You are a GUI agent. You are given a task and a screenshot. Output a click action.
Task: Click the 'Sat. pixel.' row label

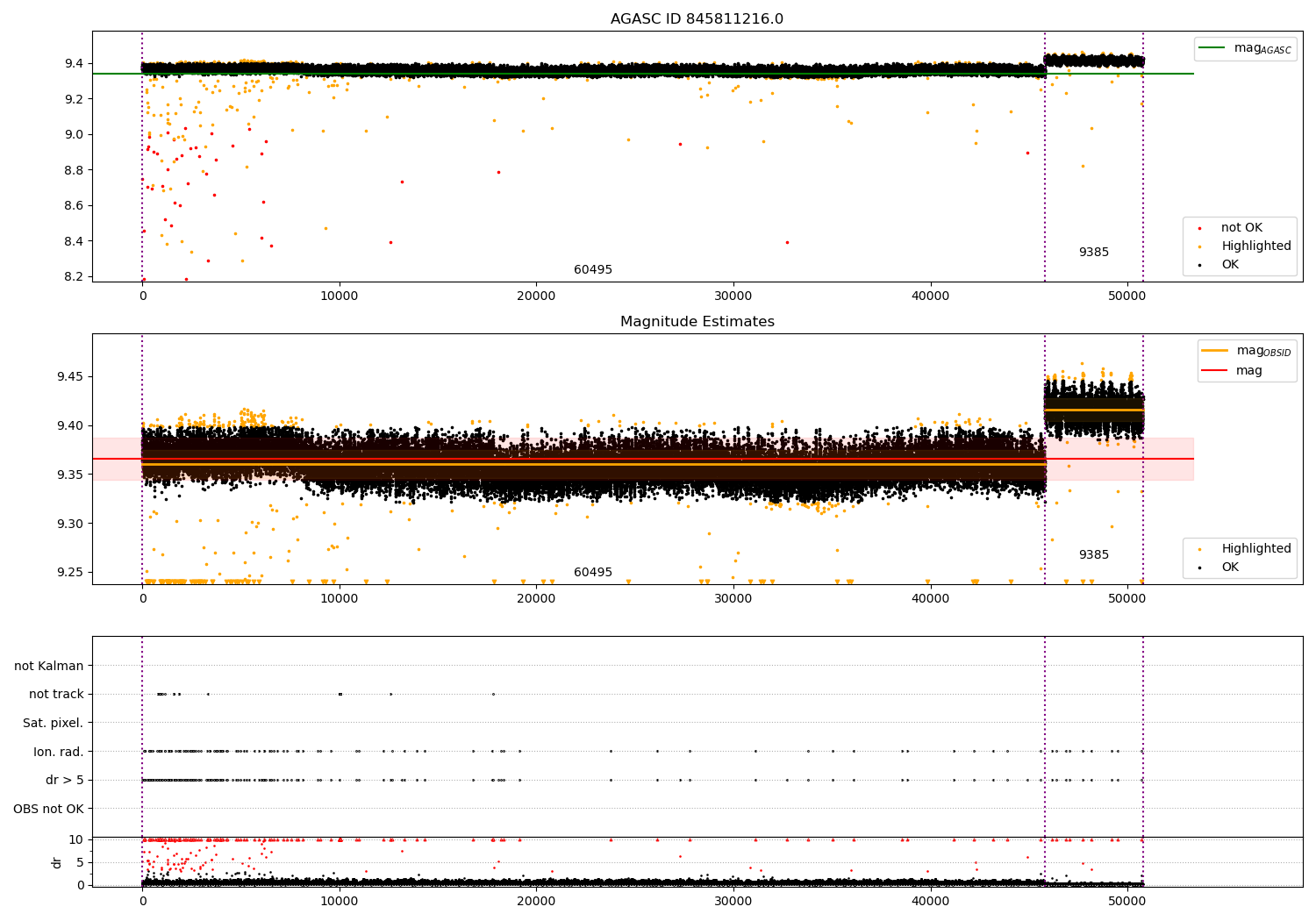[x=54, y=723]
